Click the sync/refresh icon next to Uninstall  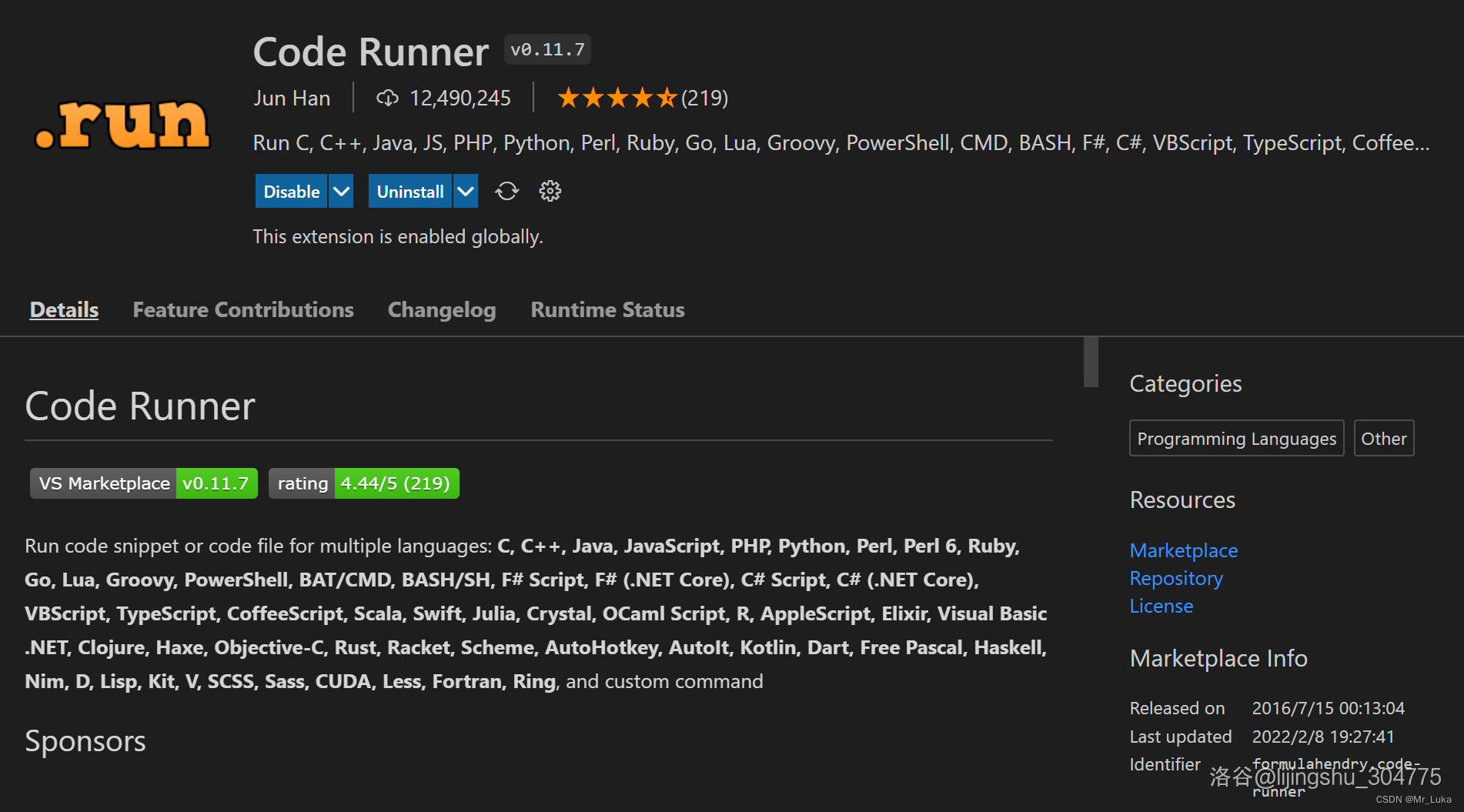(x=506, y=191)
